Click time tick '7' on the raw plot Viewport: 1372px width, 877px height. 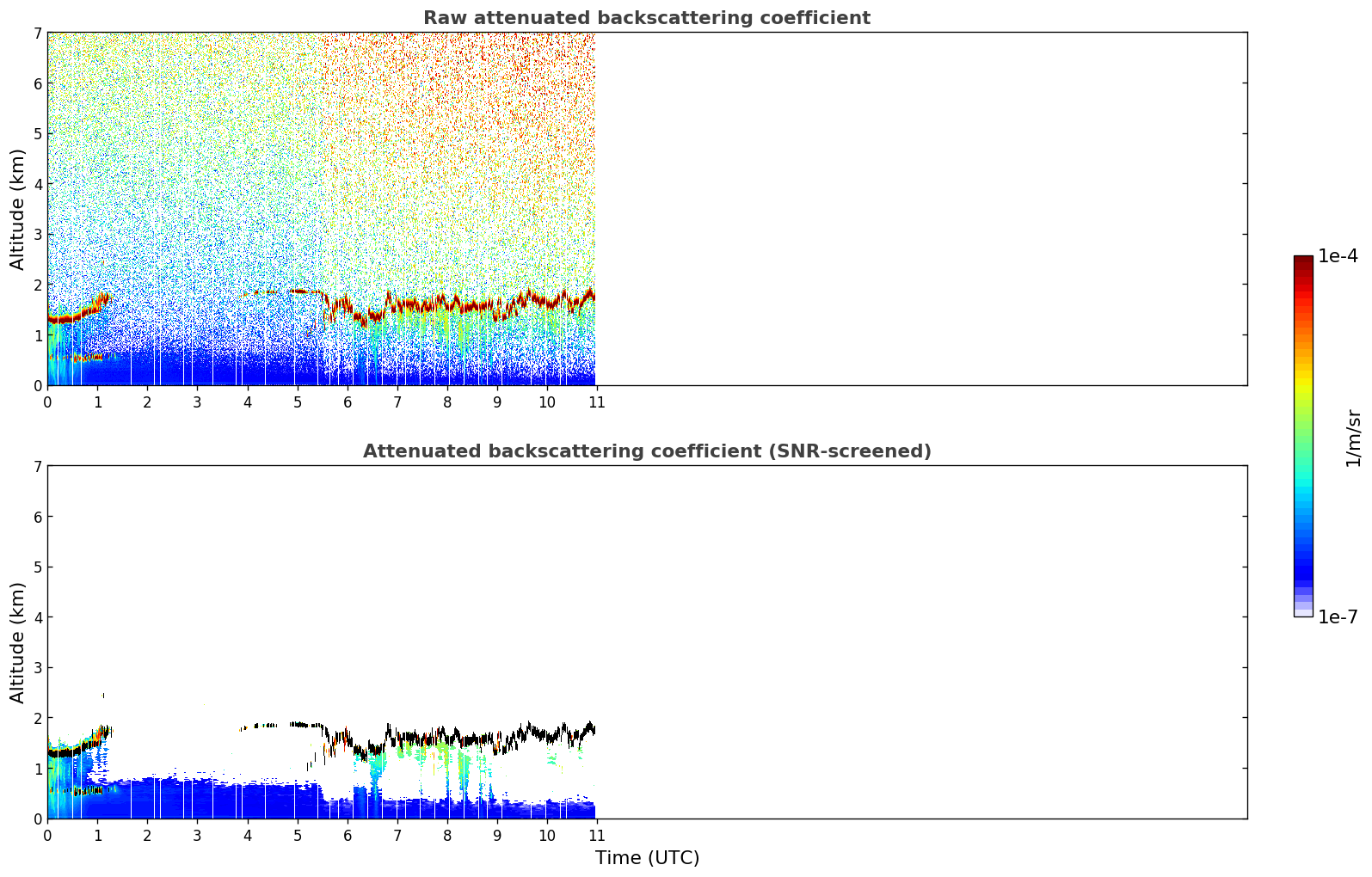pos(397,402)
